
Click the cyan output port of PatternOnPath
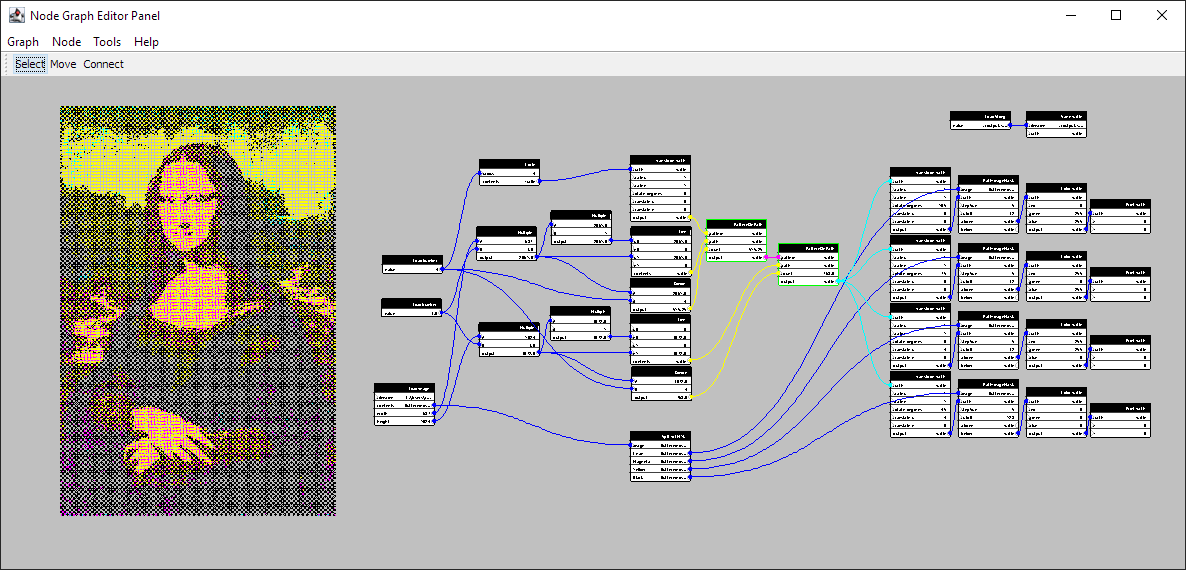point(839,280)
